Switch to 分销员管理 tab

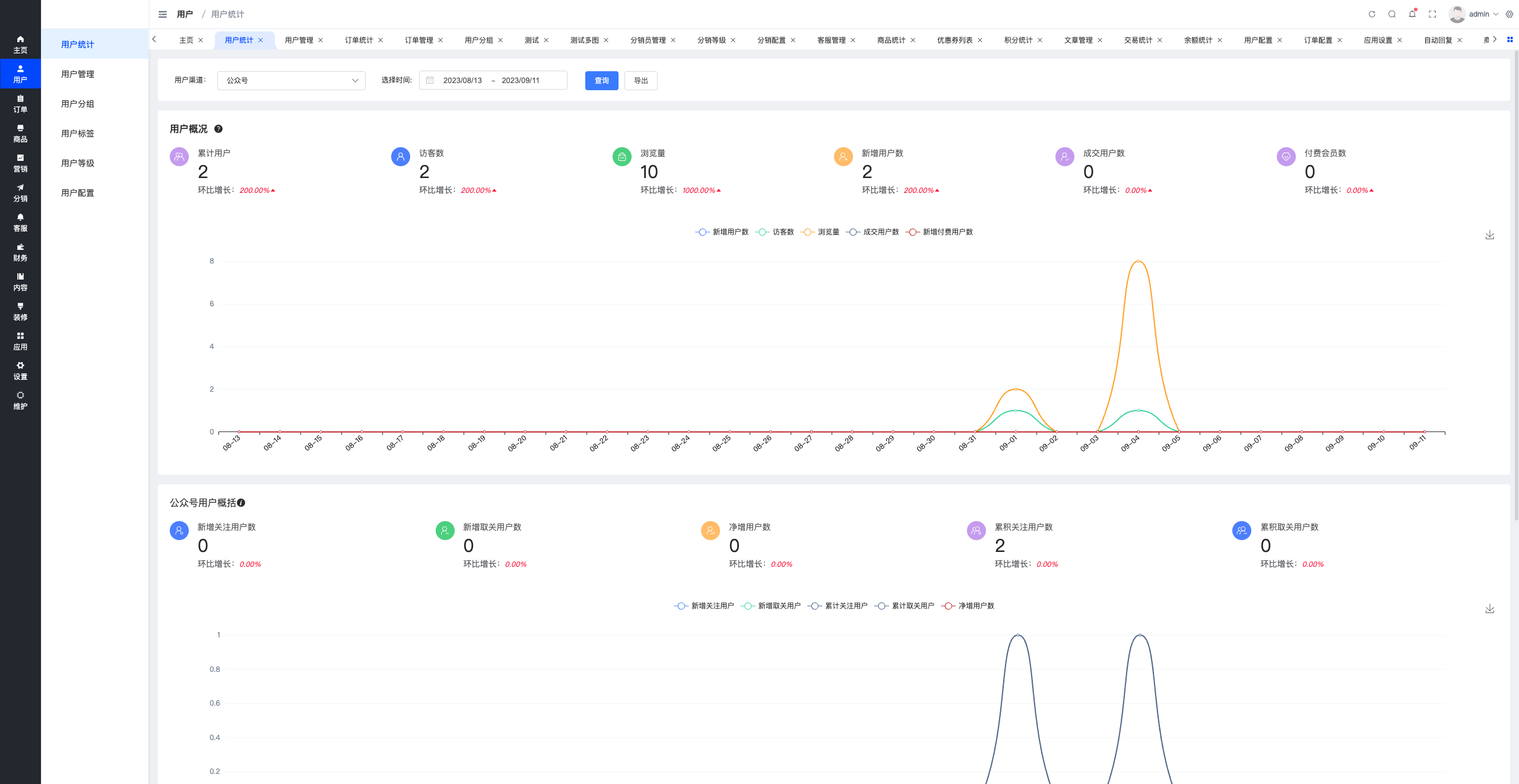pos(648,40)
